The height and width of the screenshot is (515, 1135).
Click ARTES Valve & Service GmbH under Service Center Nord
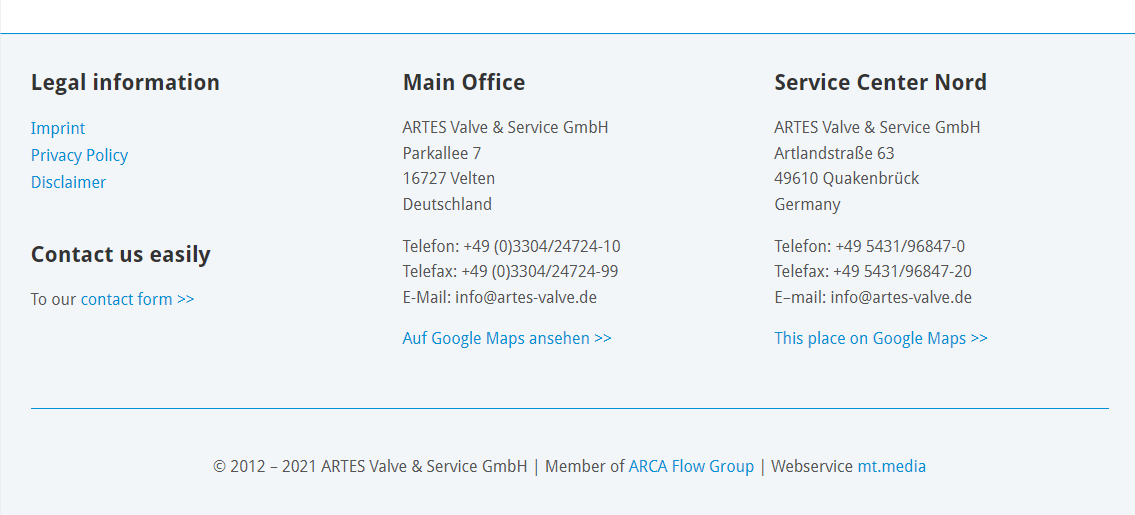[878, 127]
